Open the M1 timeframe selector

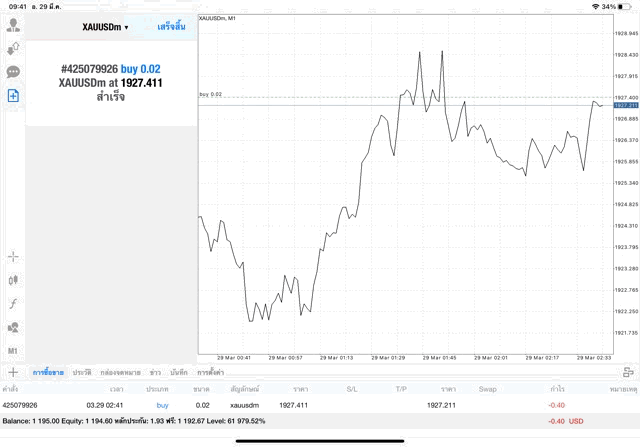[x=13, y=351]
